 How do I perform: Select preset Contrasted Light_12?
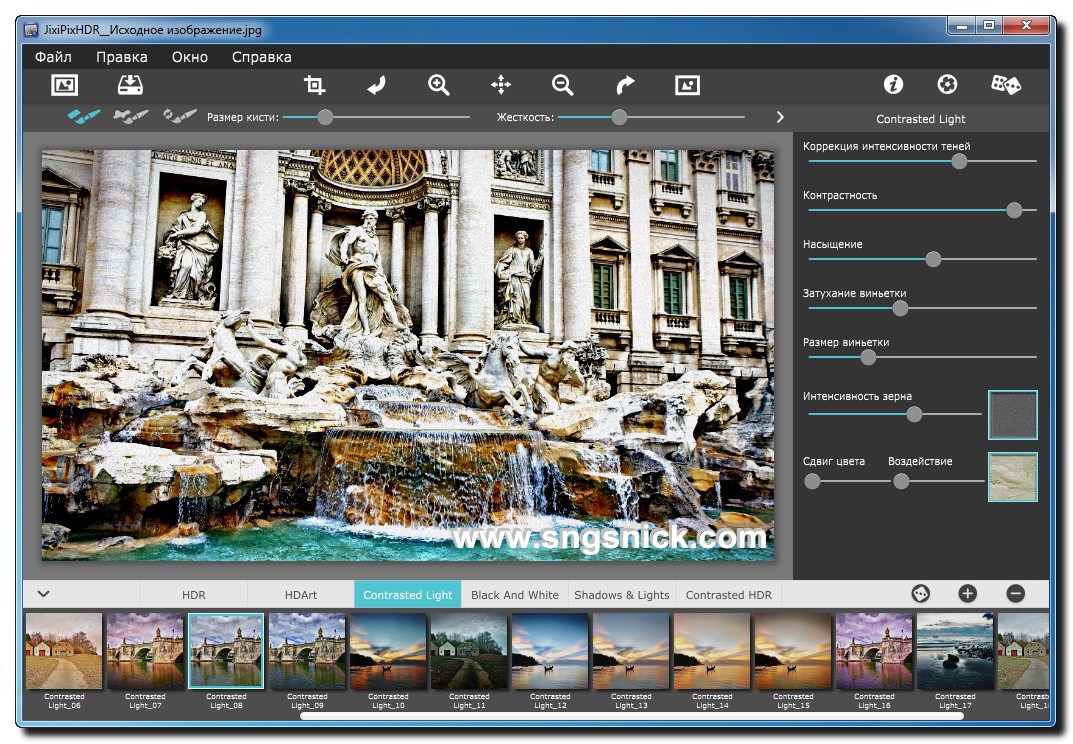(x=550, y=652)
